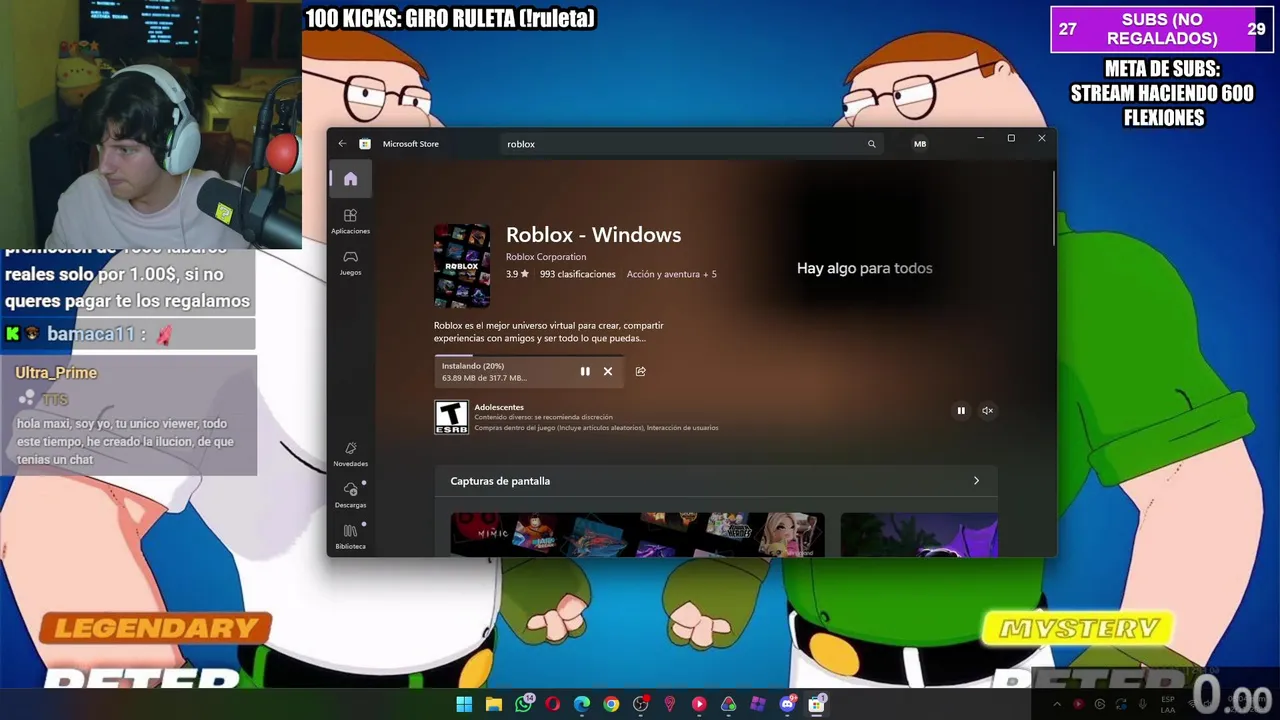1280x720 pixels.
Task: Click the search magnifier icon
Action: (x=871, y=144)
